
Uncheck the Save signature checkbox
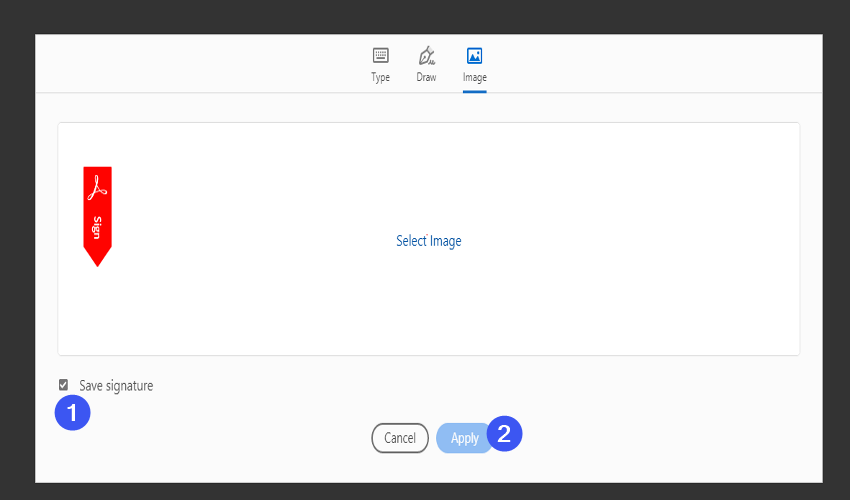coord(63,385)
